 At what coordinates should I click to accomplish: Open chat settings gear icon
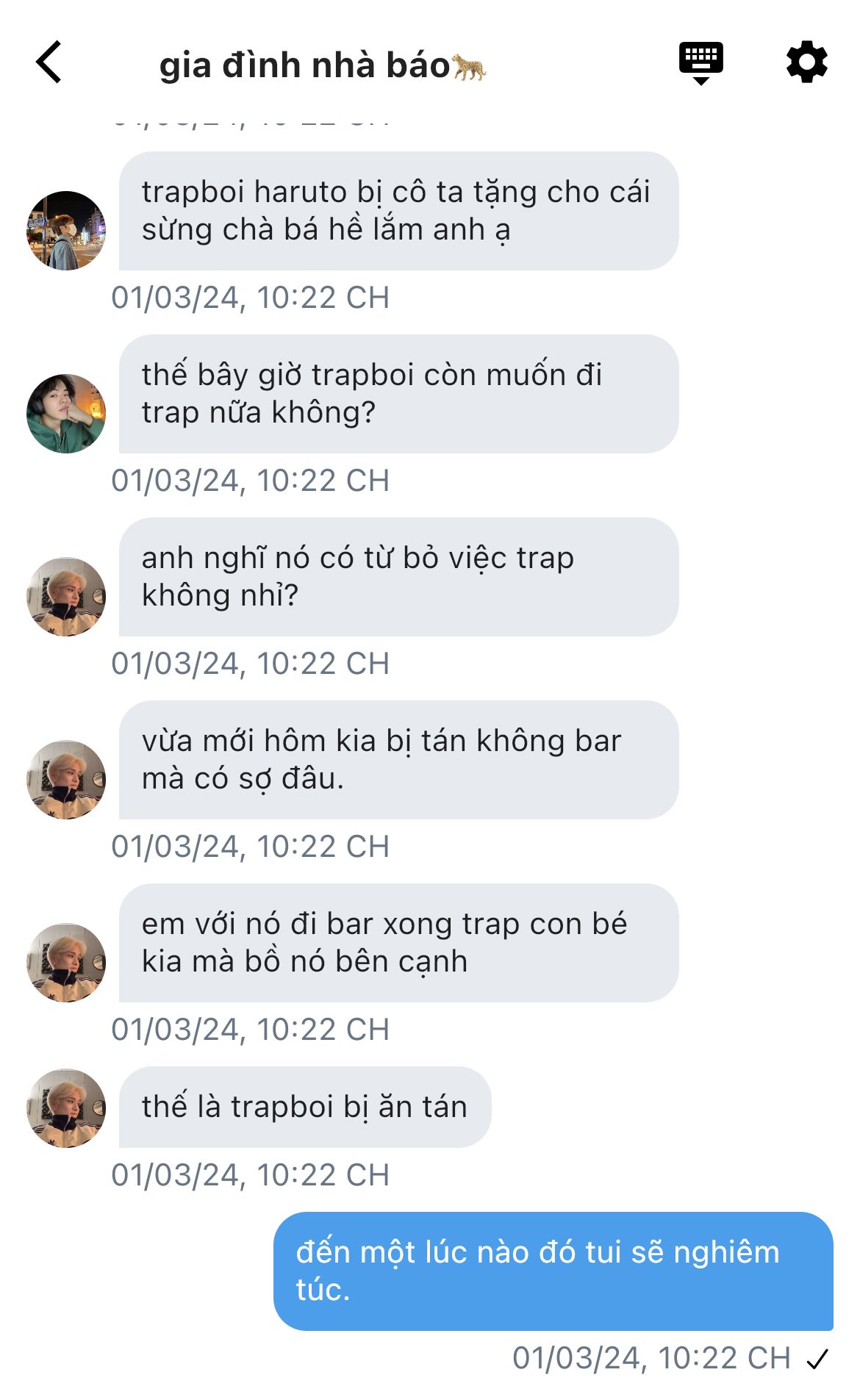(806, 62)
